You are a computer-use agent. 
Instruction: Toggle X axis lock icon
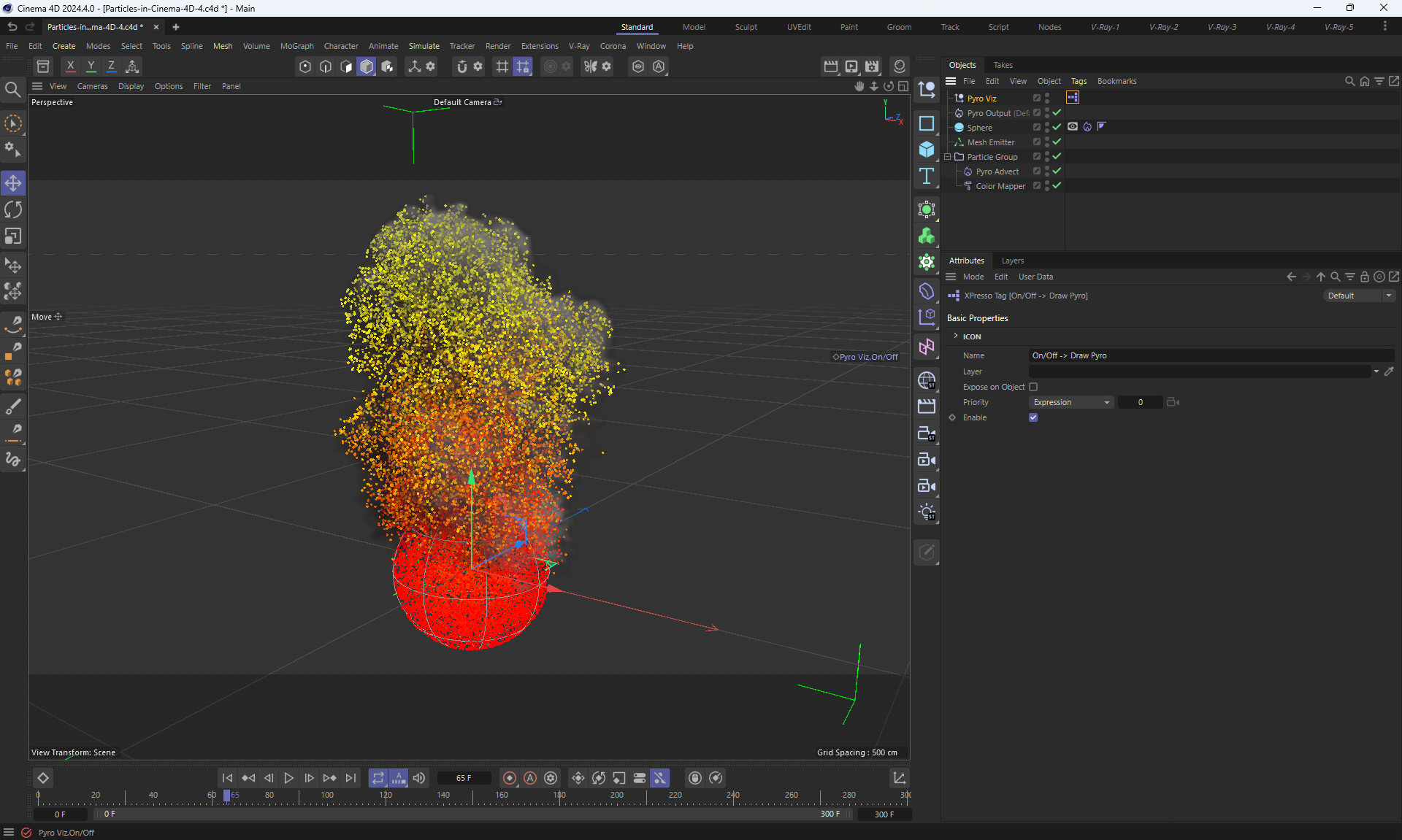click(x=70, y=66)
